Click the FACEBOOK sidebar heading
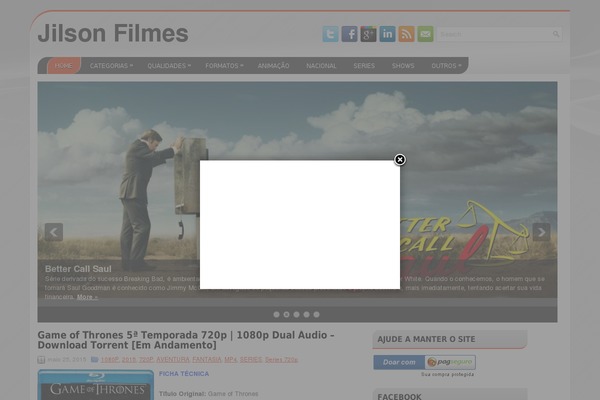 [x=399, y=396]
